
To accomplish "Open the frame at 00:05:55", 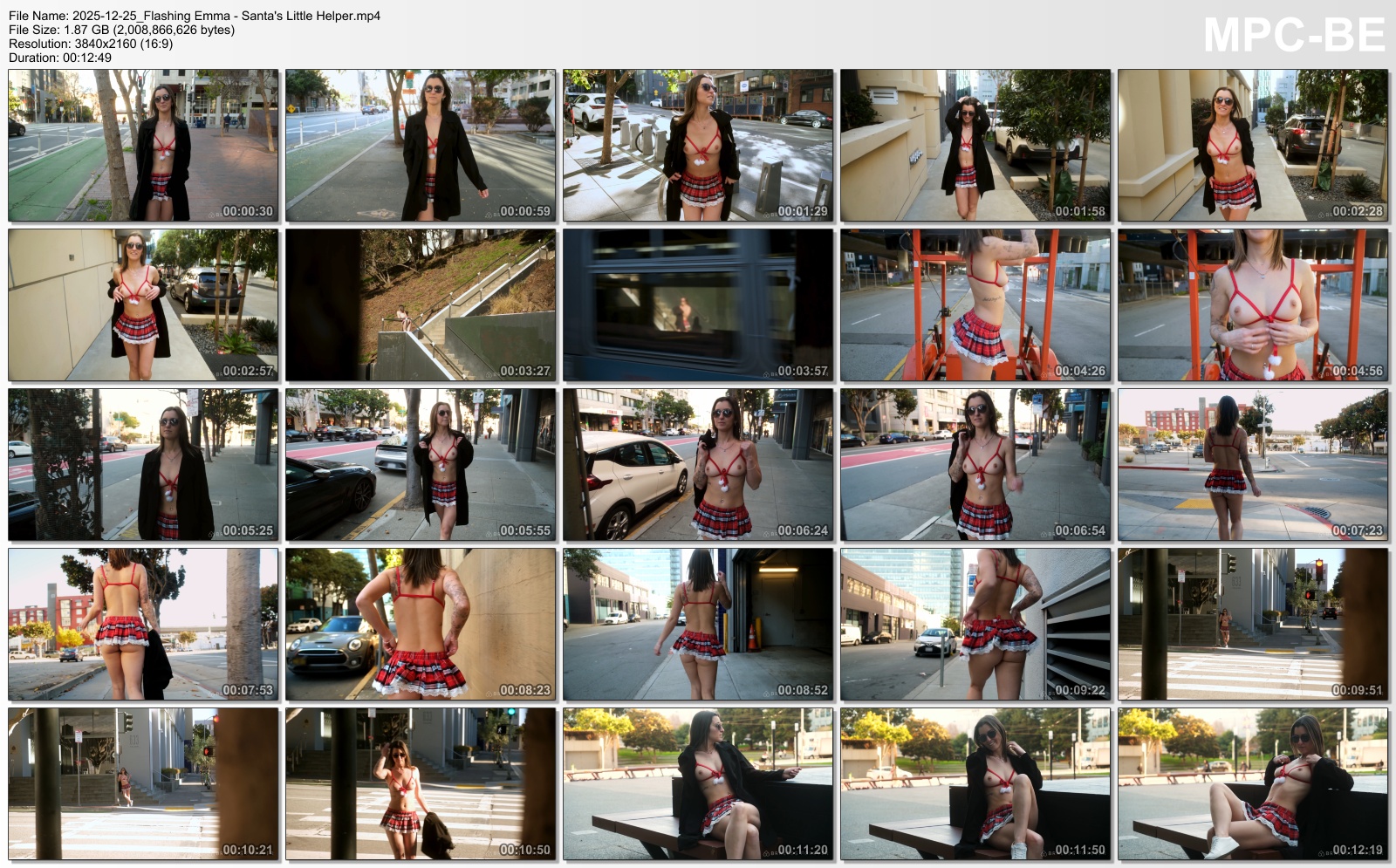I will (x=421, y=465).
